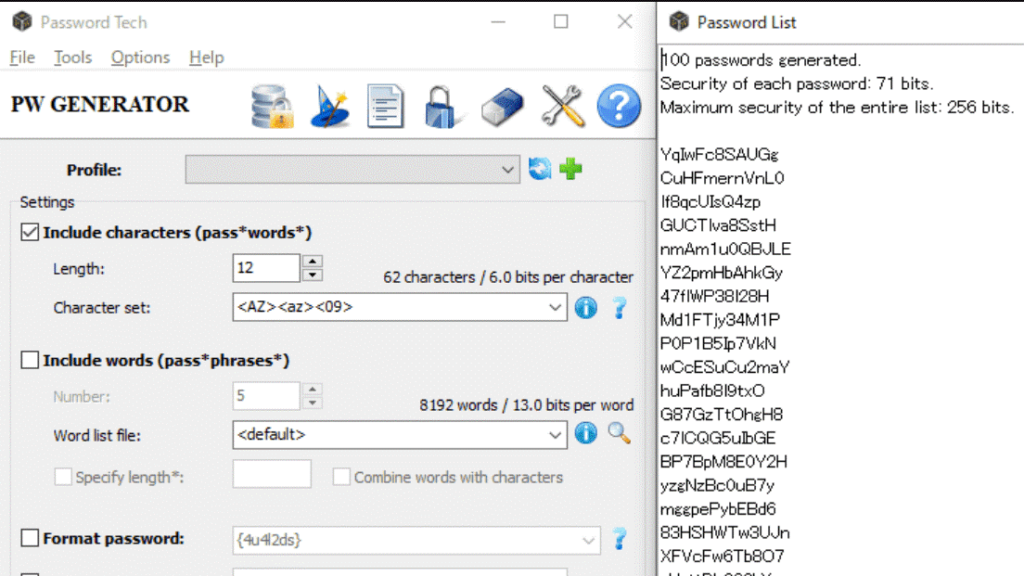
Task: Tick the Specify length checkbox
Action: click(63, 477)
